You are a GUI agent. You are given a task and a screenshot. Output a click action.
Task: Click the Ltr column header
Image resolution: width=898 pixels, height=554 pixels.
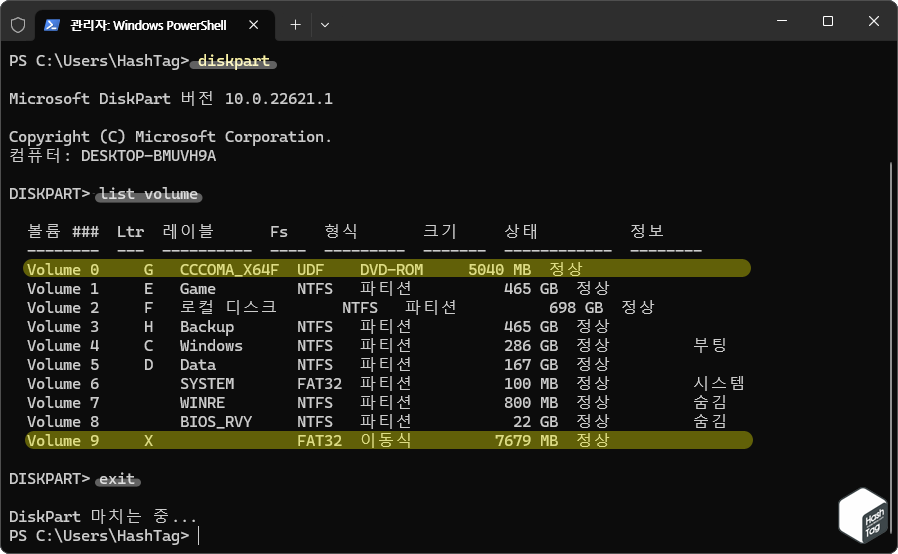[130, 231]
